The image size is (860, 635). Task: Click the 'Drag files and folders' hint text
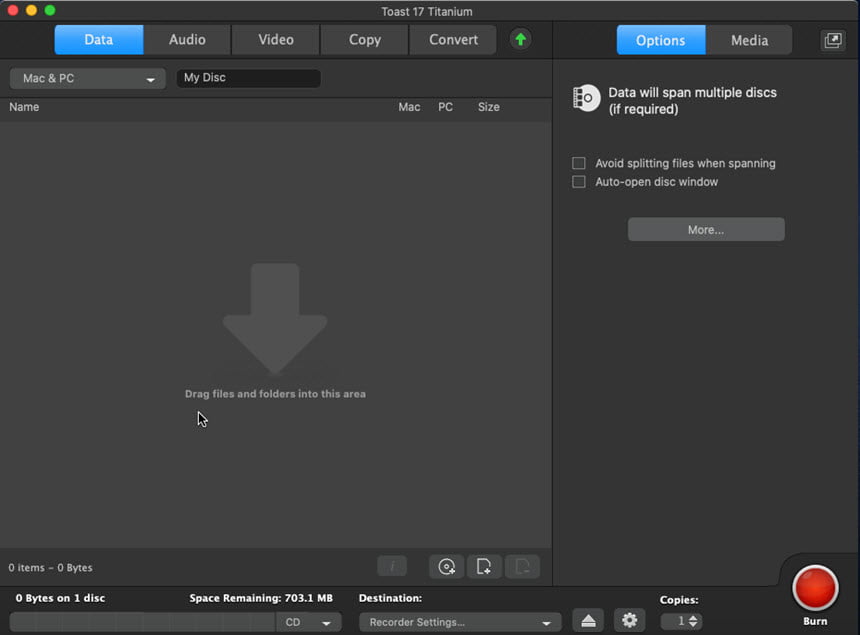coord(275,394)
